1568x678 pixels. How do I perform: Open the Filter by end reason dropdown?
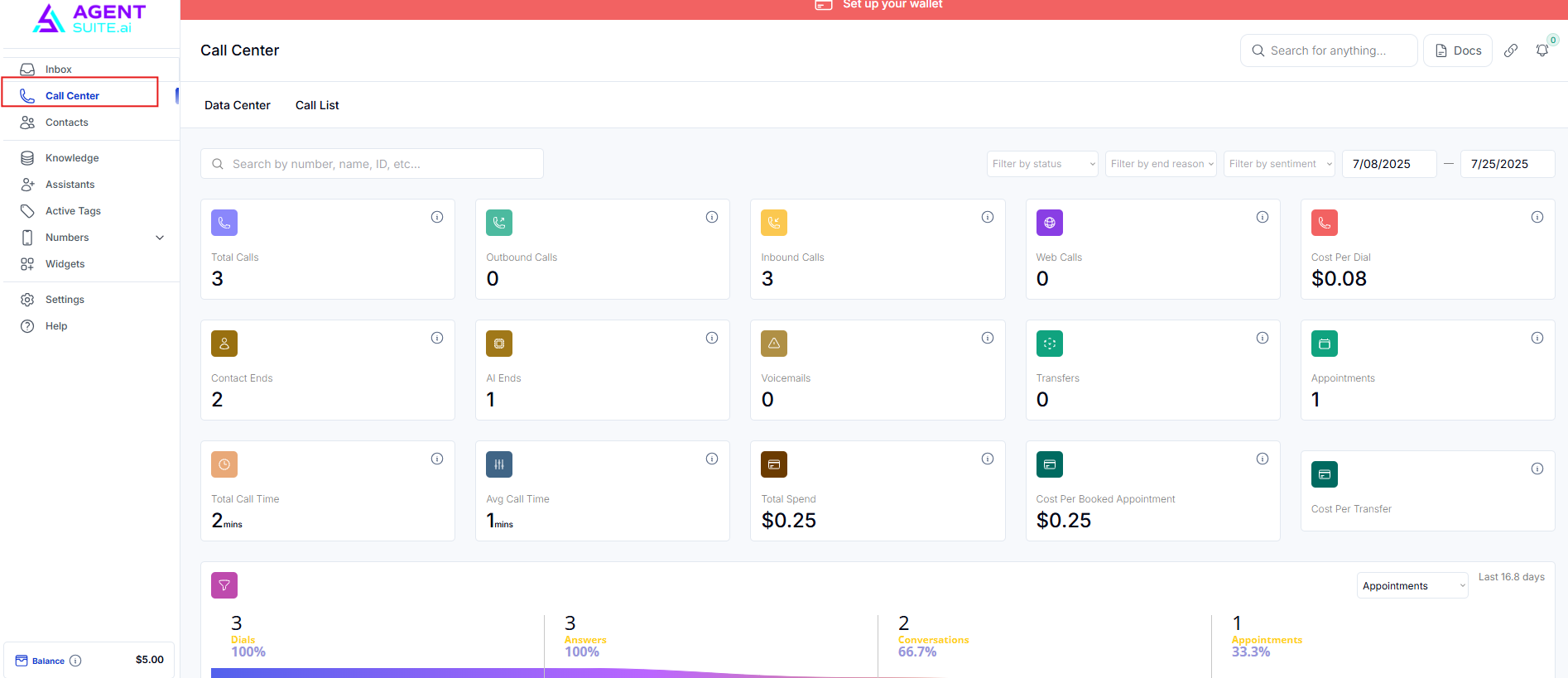(1161, 164)
